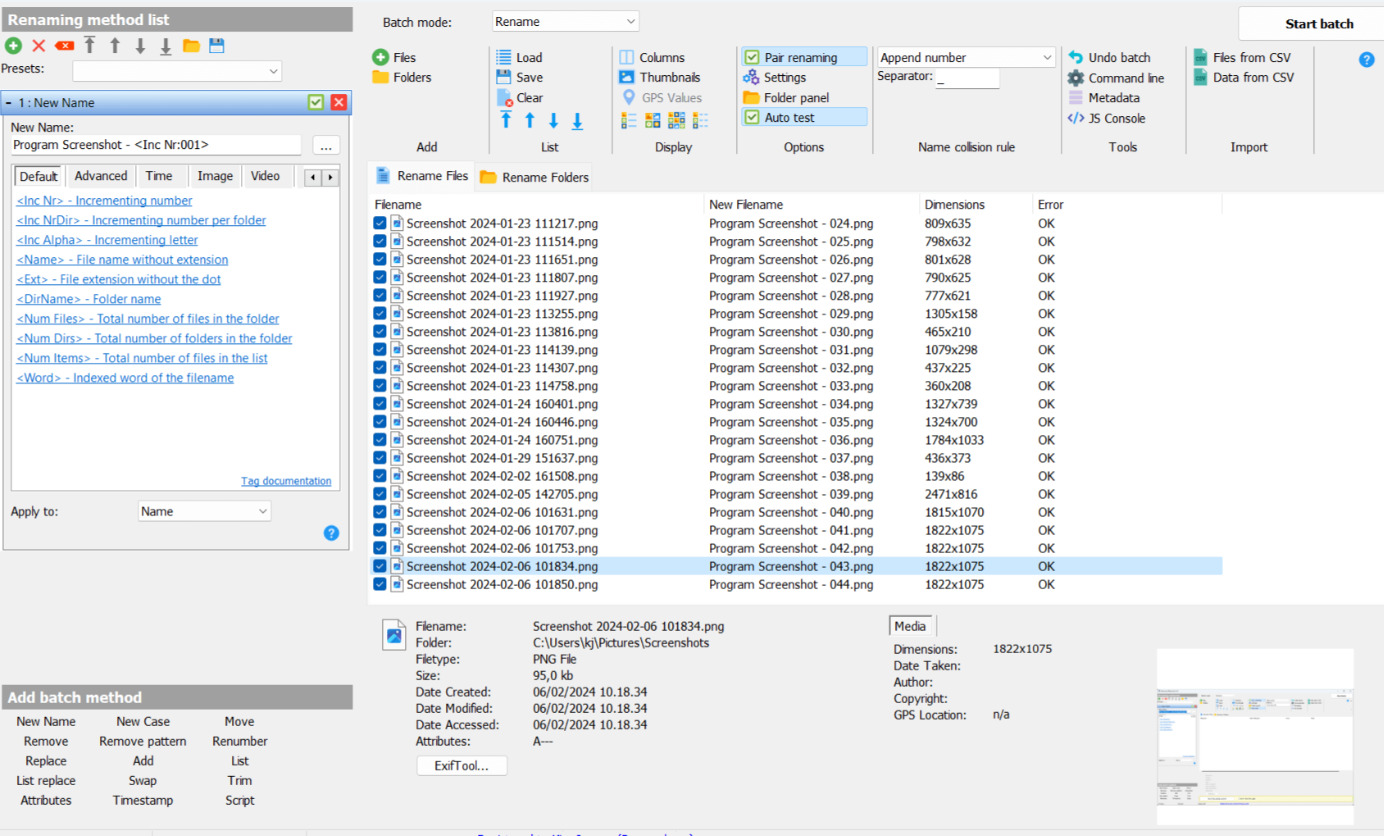Insert the Inc Nr incrementing number tag
This screenshot has width=1384, height=836.
pos(104,201)
